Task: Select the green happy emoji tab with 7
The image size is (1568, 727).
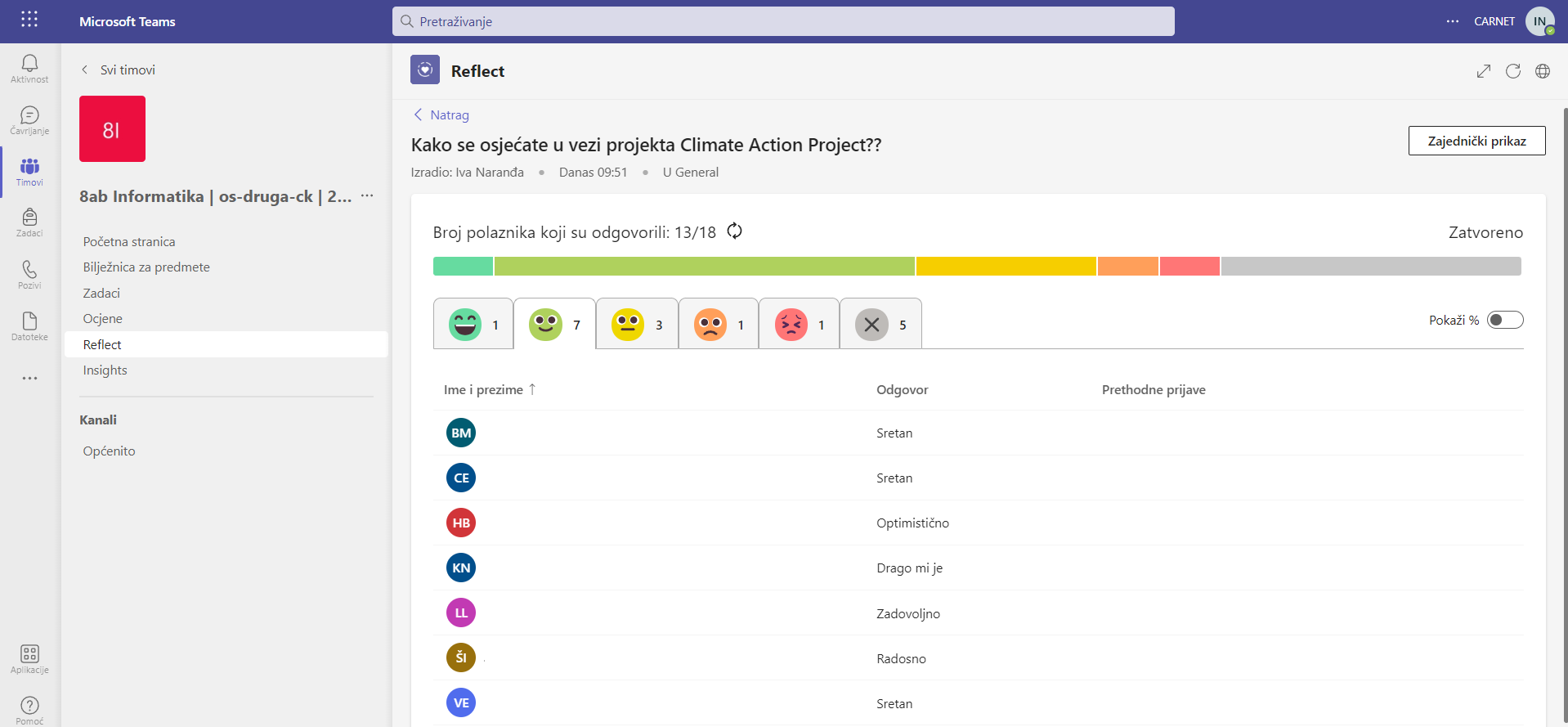Action: pos(555,324)
